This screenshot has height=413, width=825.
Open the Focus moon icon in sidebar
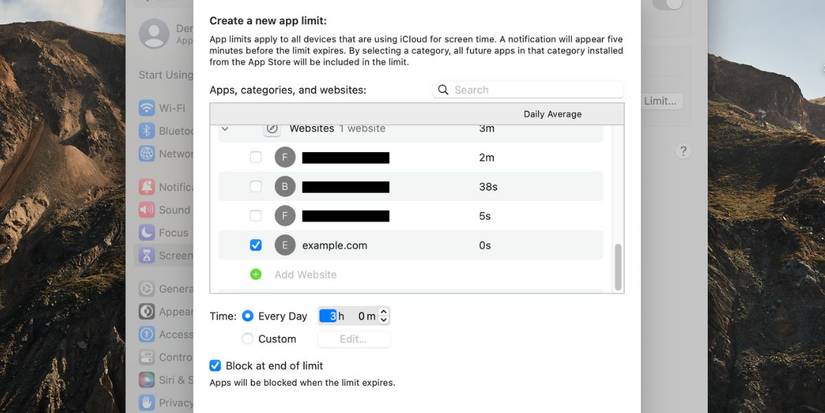point(147,233)
